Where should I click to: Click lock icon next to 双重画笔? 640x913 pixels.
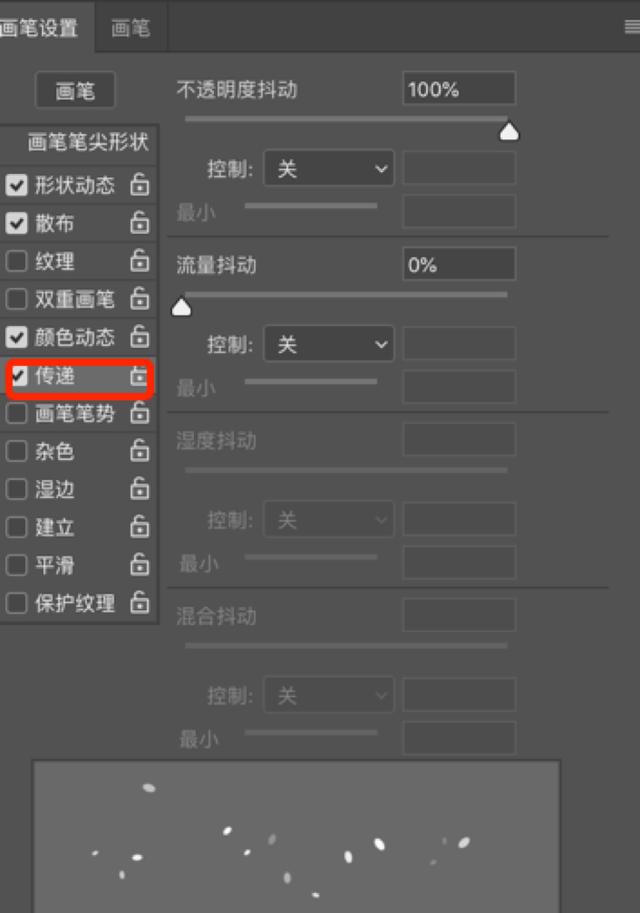click(139, 298)
